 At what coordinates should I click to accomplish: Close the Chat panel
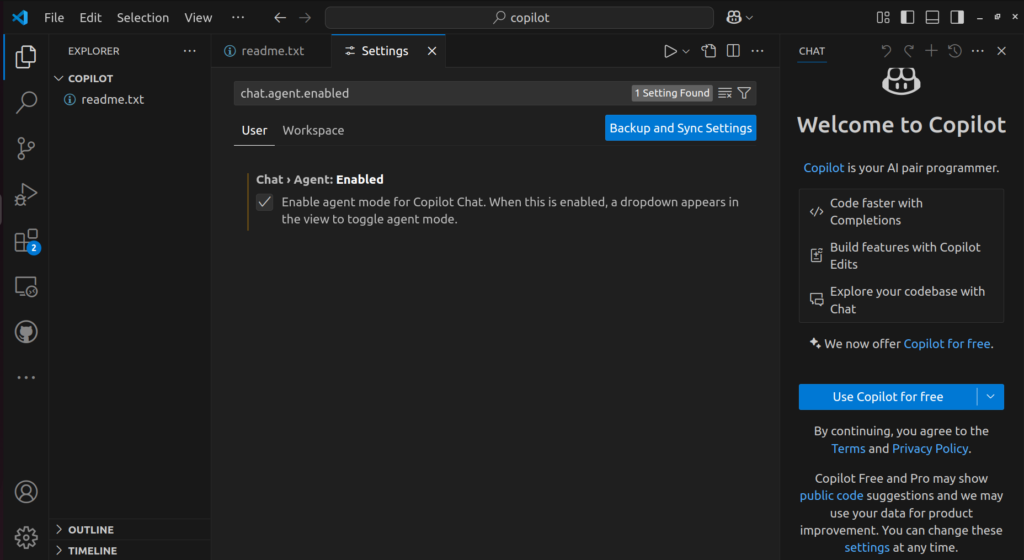(x=1001, y=51)
